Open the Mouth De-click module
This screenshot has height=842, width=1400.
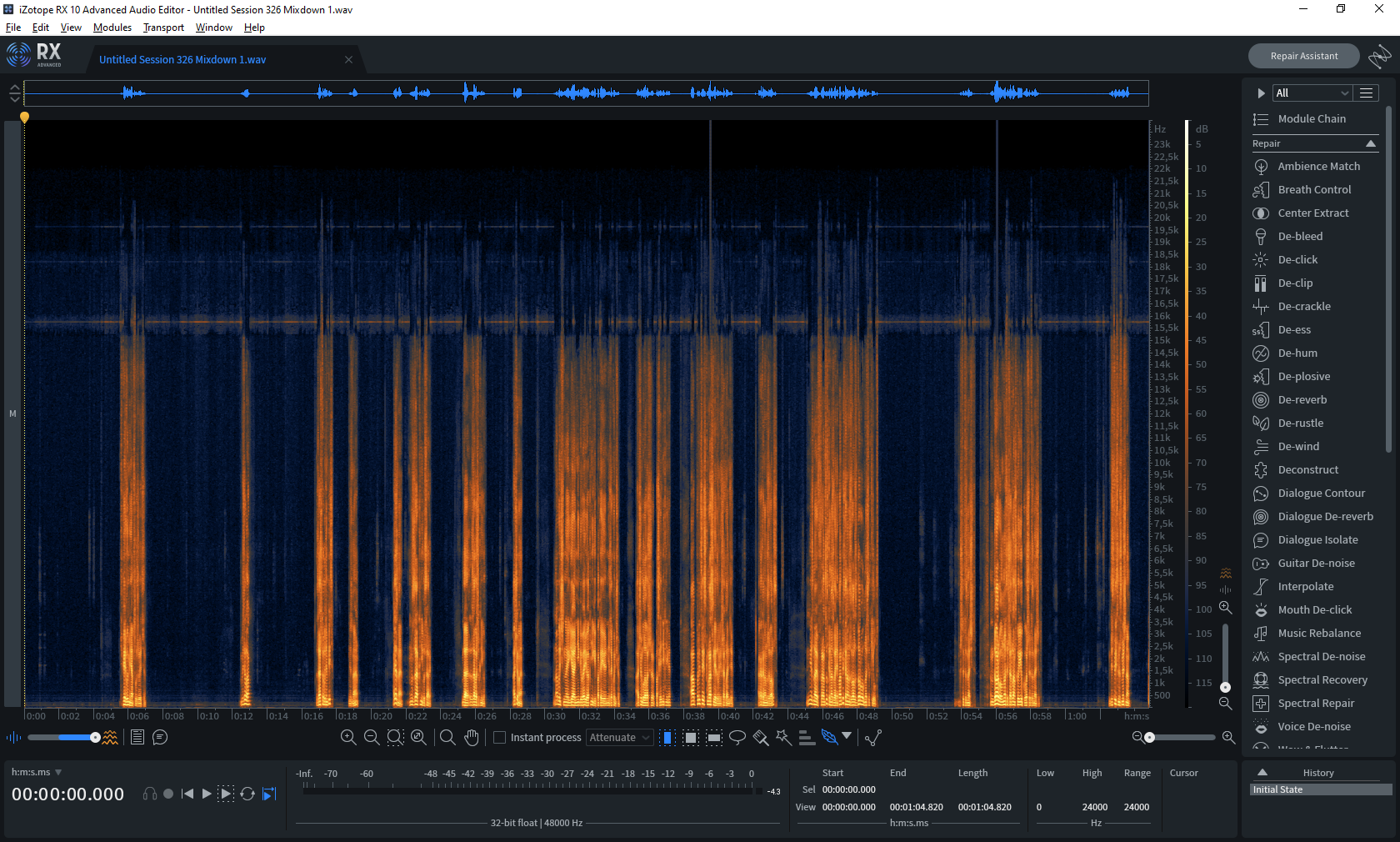point(1314,610)
